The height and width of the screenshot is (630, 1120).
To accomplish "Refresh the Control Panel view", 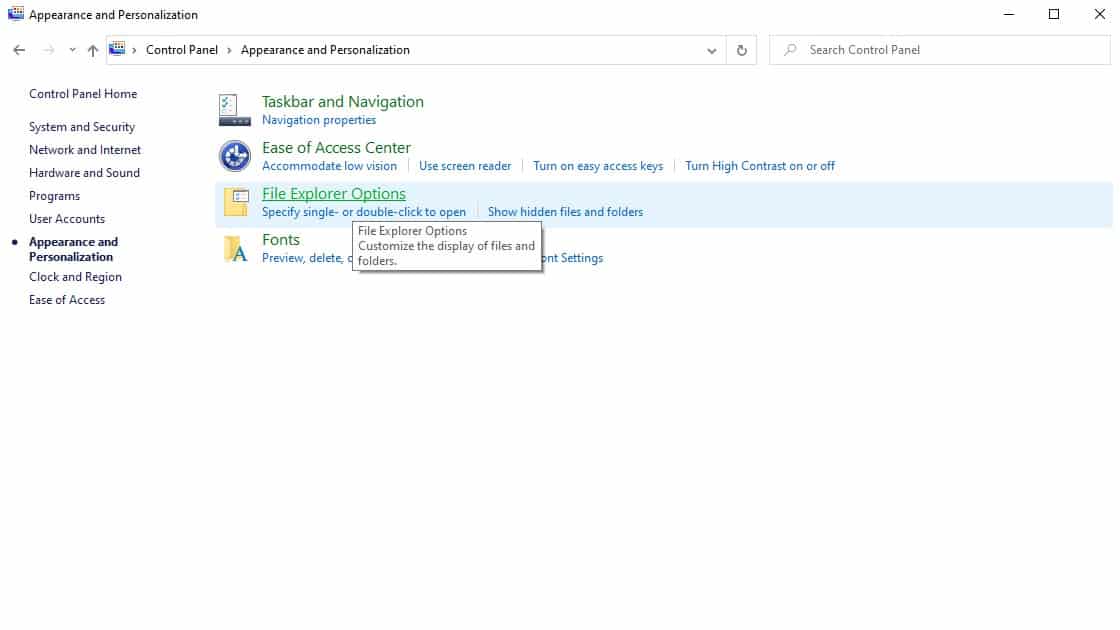I will (x=741, y=50).
